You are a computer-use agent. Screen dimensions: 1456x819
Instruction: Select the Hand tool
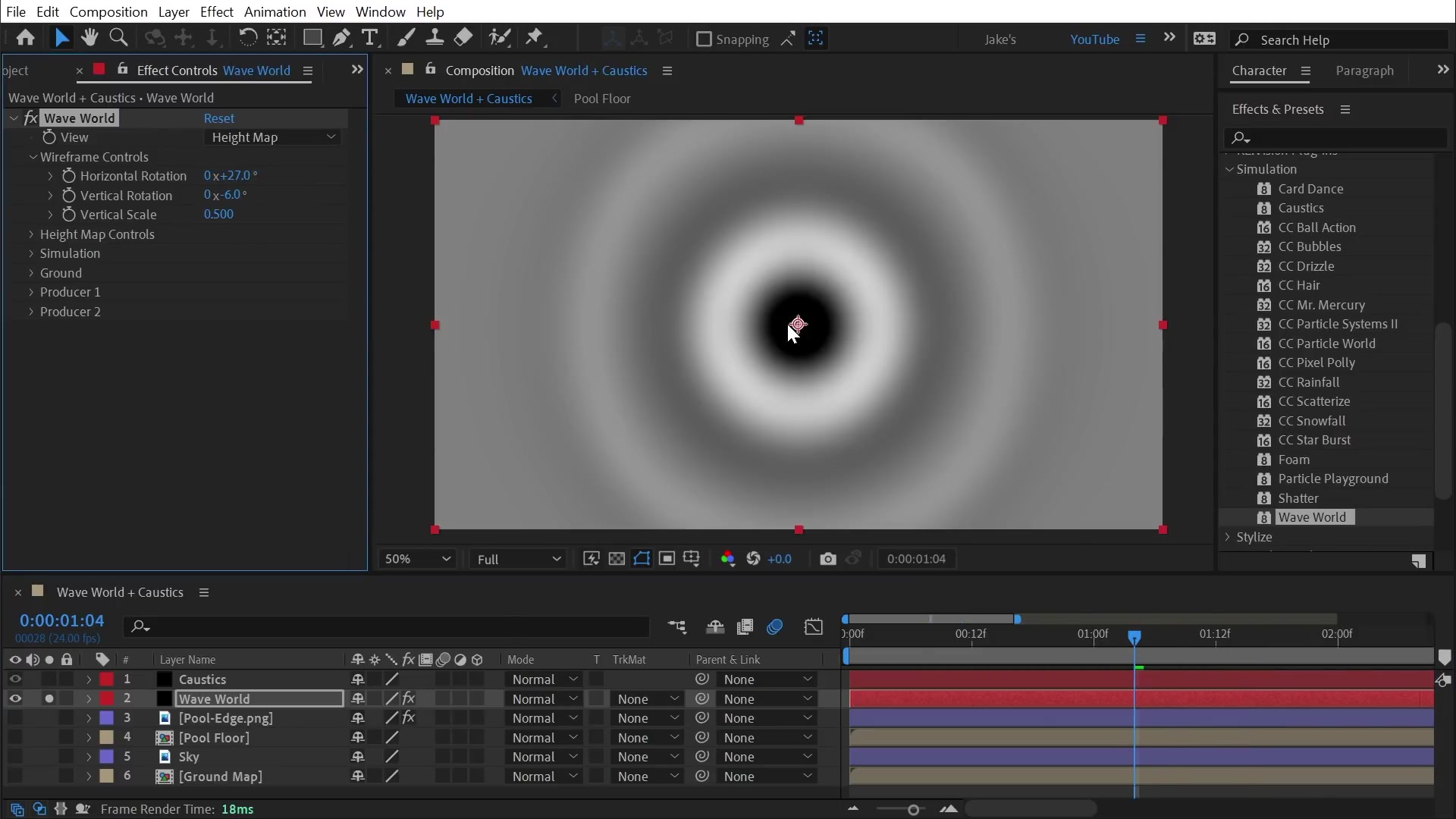pyautogui.click(x=89, y=38)
